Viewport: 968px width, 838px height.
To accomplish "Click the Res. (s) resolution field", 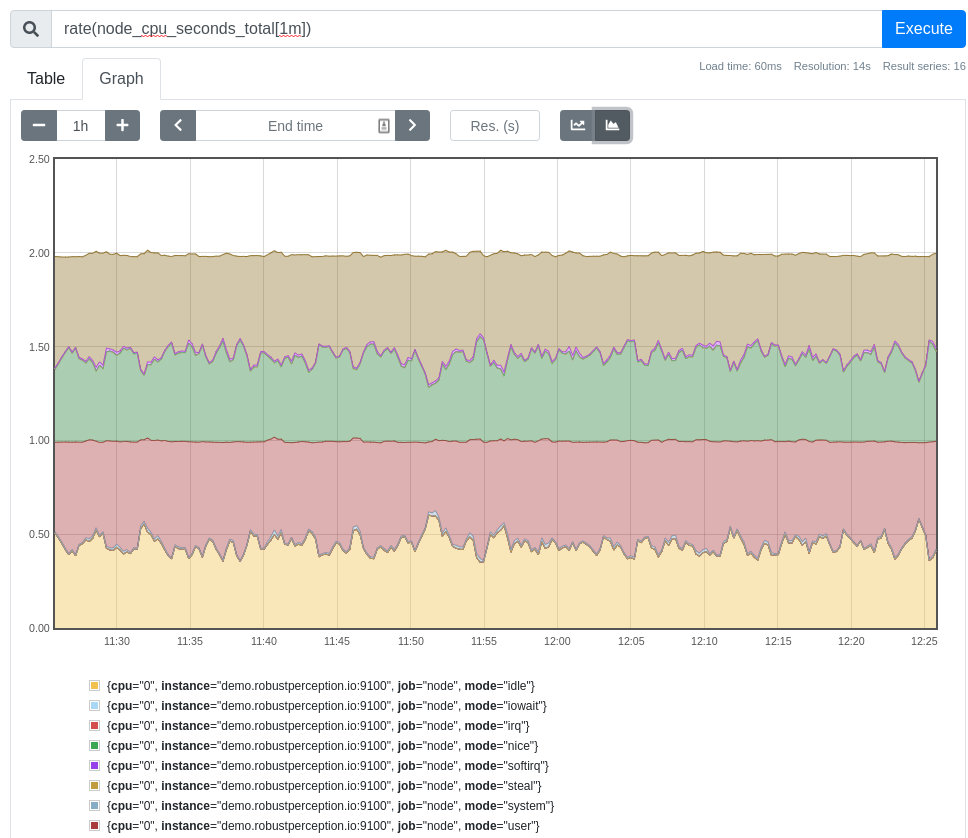I will (x=494, y=125).
